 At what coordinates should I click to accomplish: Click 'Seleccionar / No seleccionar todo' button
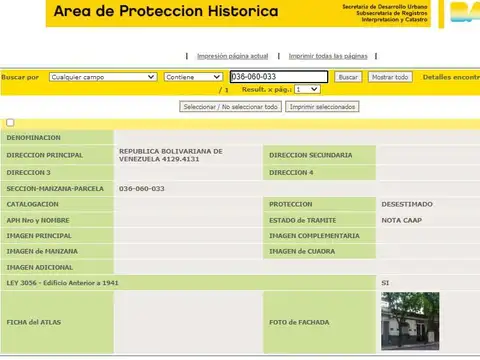click(x=230, y=107)
